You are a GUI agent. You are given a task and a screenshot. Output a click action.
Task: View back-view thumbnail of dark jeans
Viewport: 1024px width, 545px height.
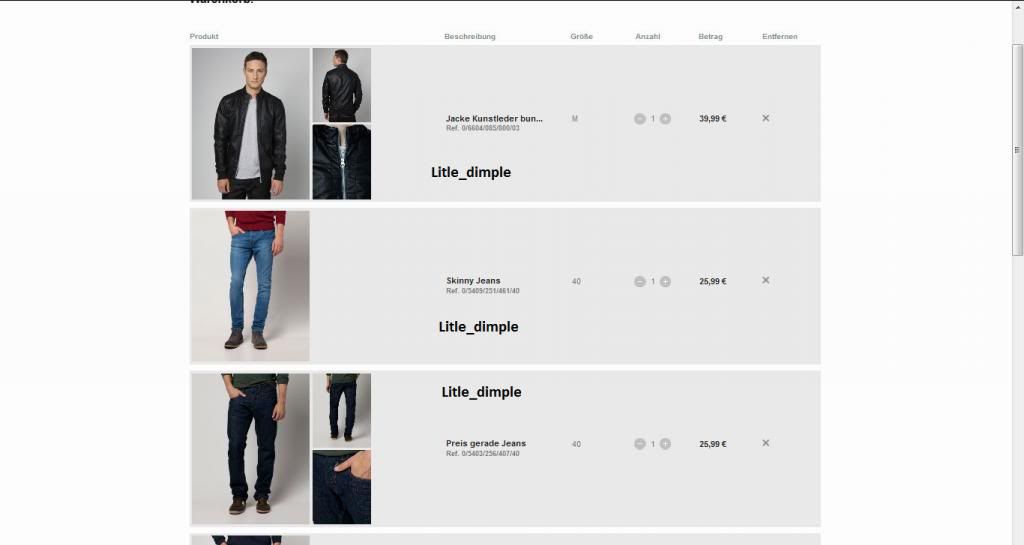[342, 411]
